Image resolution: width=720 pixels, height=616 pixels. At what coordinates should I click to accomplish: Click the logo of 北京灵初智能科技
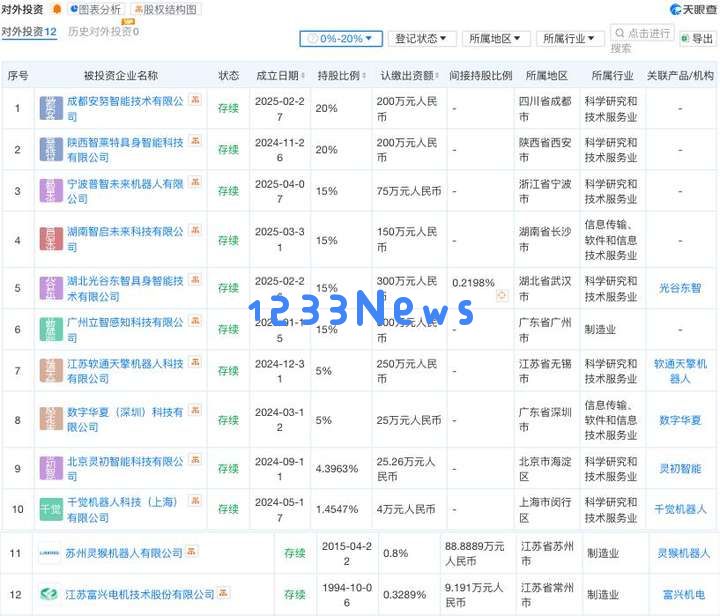click(51, 469)
